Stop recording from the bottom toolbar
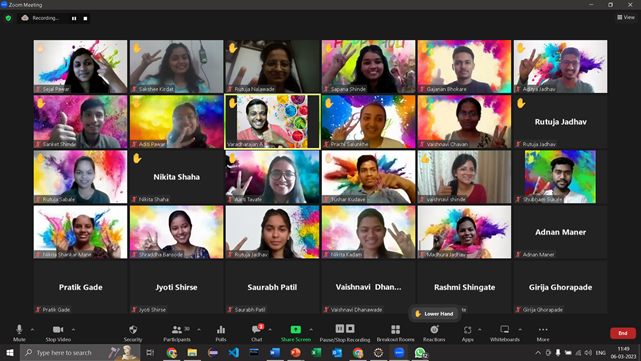This screenshot has height=361, width=641. click(x=350, y=329)
